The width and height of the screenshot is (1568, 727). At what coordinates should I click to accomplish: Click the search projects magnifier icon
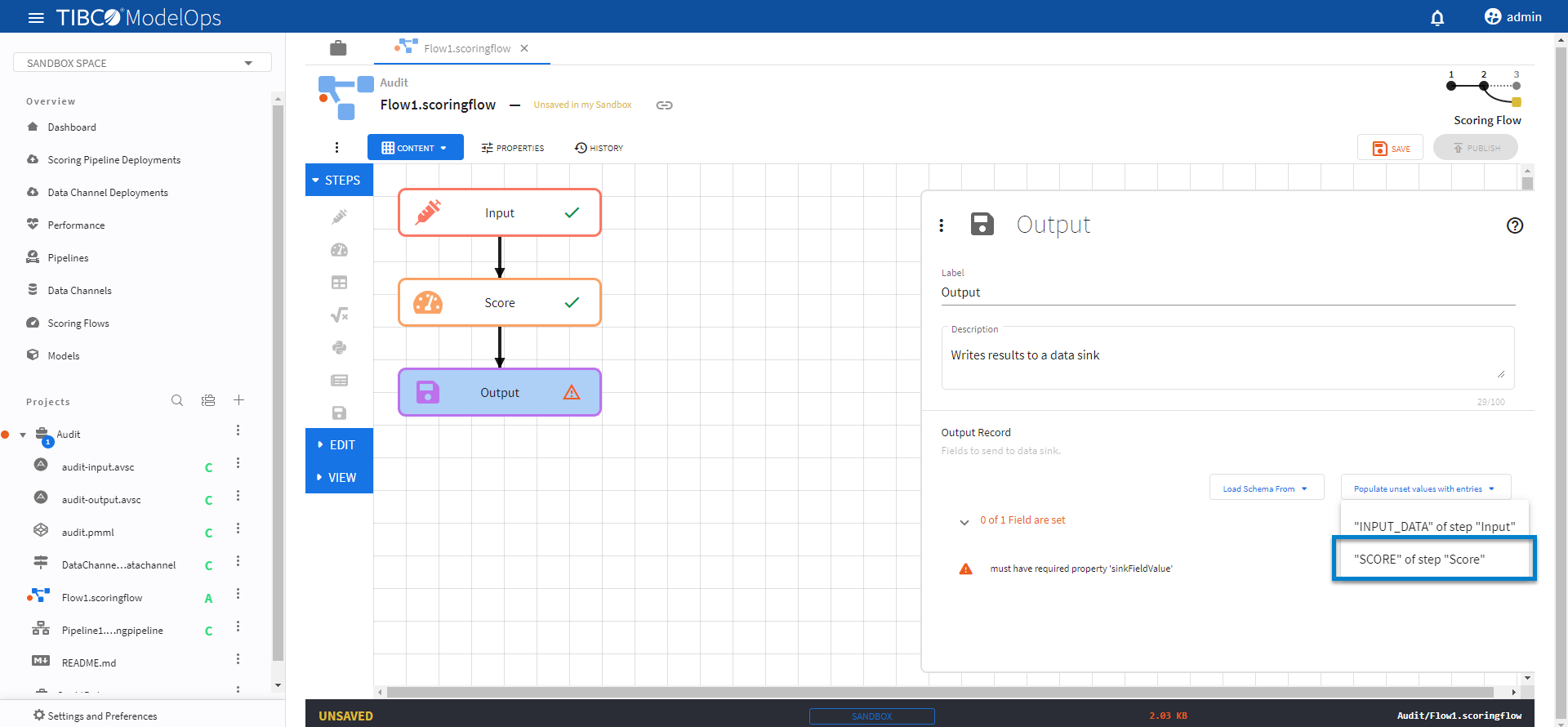(x=177, y=400)
